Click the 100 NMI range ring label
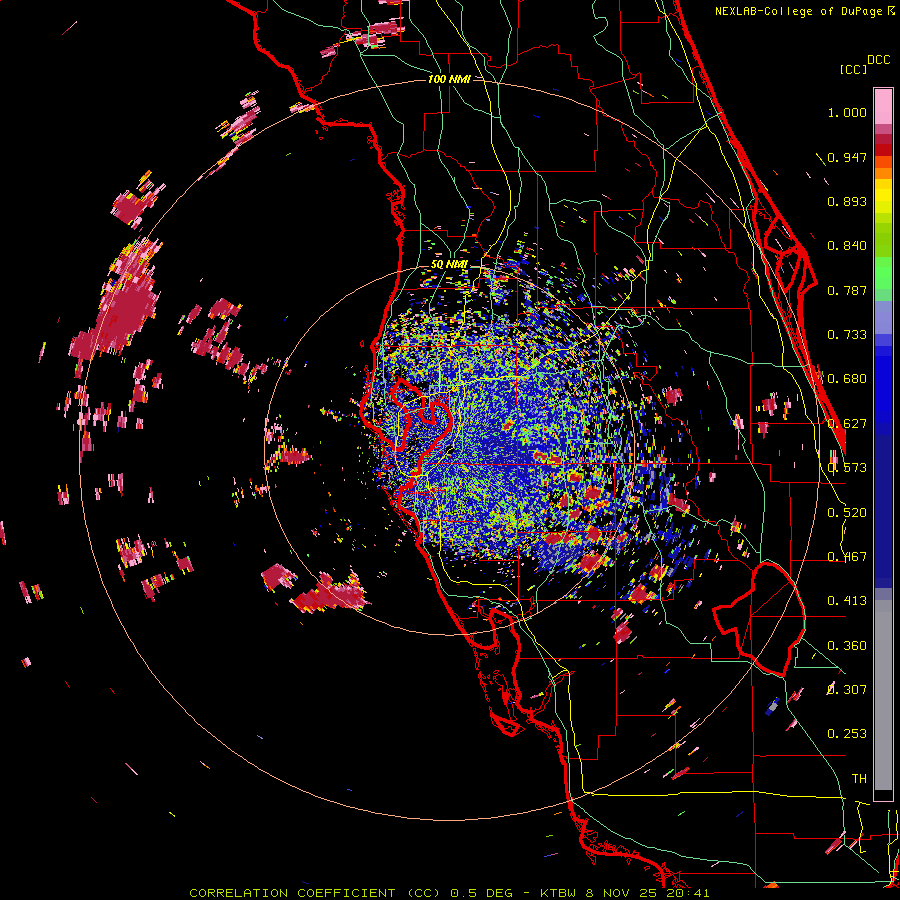This screenshot has height=900, width=900. [449, 79]
